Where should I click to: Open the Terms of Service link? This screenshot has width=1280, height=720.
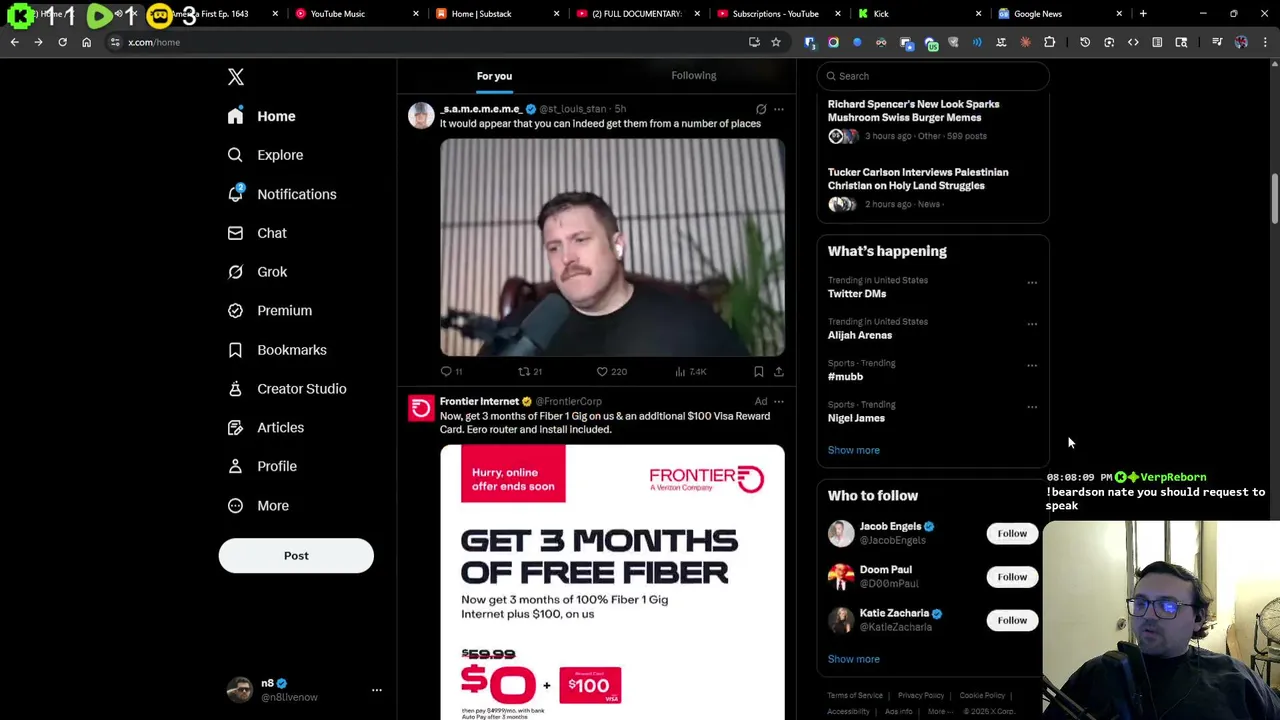click(855, 696)
